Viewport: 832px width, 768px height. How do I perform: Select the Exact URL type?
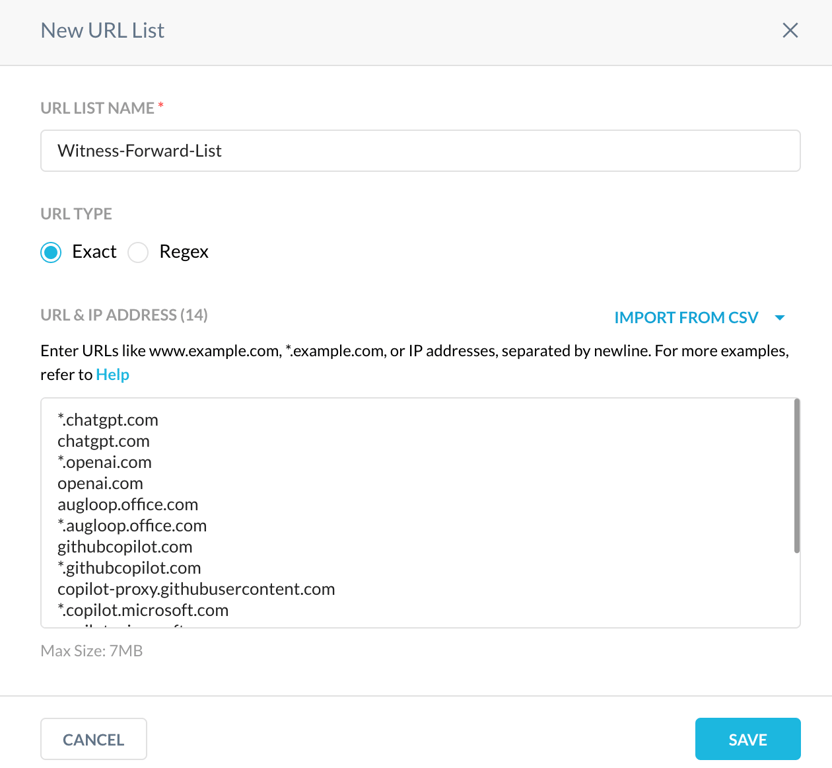pyautogui.click(x=51, y=252)
